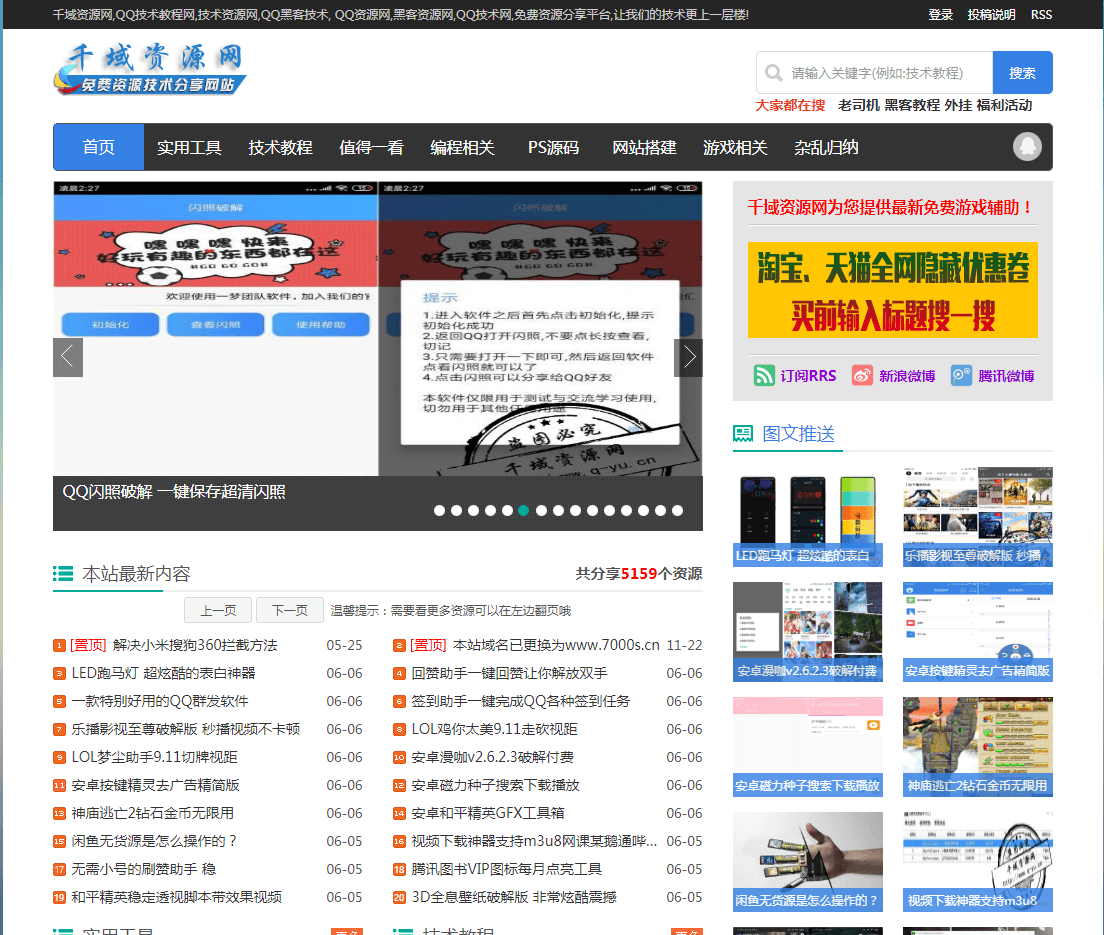This screenshot has height=935, width=1104.
Task: Open the 视频下载神器支持m3u8 thumbnail
Action: click(978, 862)
